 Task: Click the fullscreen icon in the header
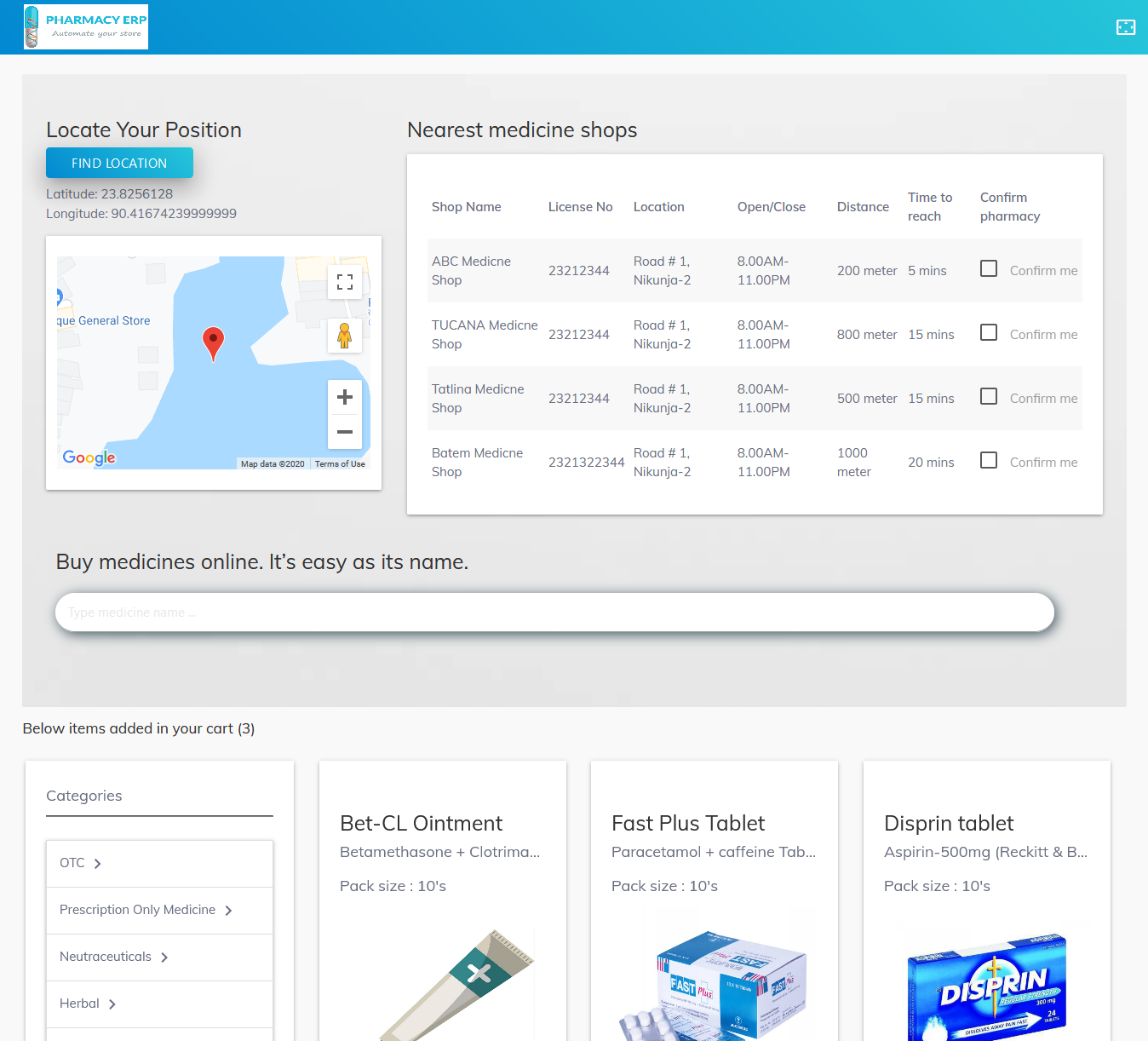(1126, 27)
